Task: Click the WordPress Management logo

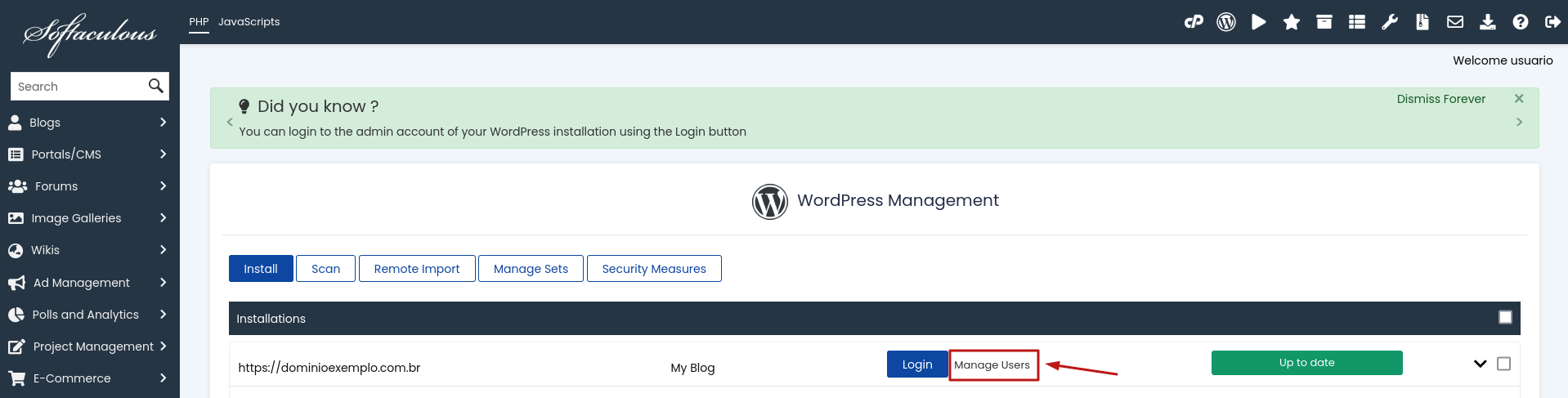Action: 770,202
